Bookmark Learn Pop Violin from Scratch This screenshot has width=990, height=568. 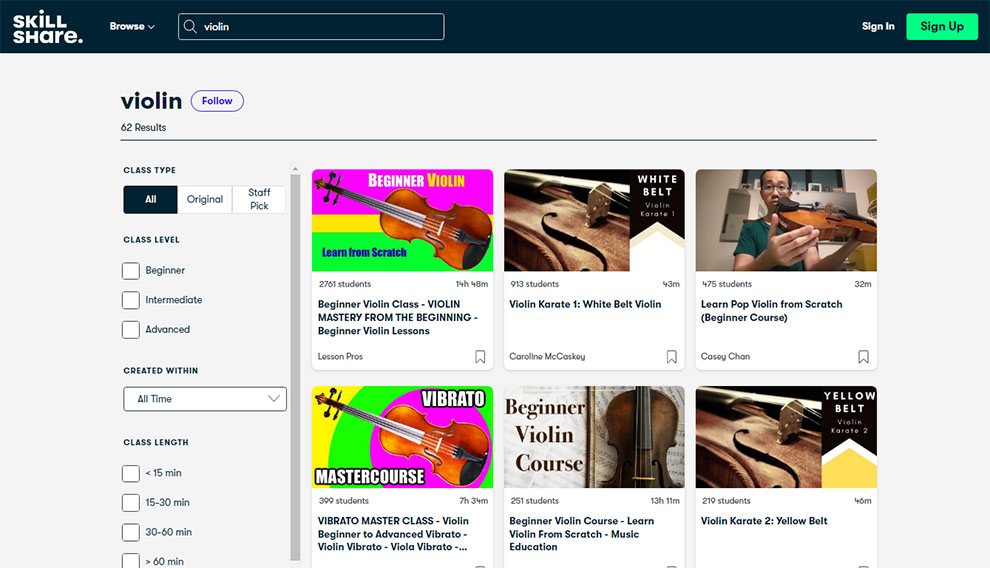coord(863,357)
